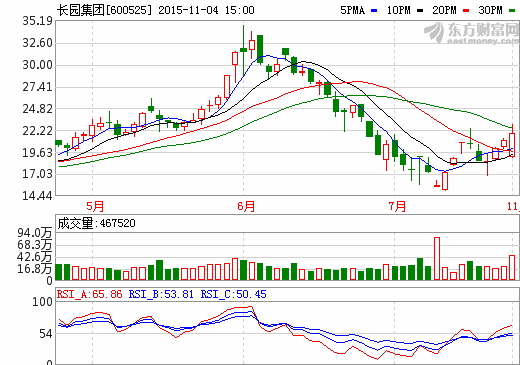520x365 pixels.
Task: Click the 30.00 price axis label
Action: (38, 65)
